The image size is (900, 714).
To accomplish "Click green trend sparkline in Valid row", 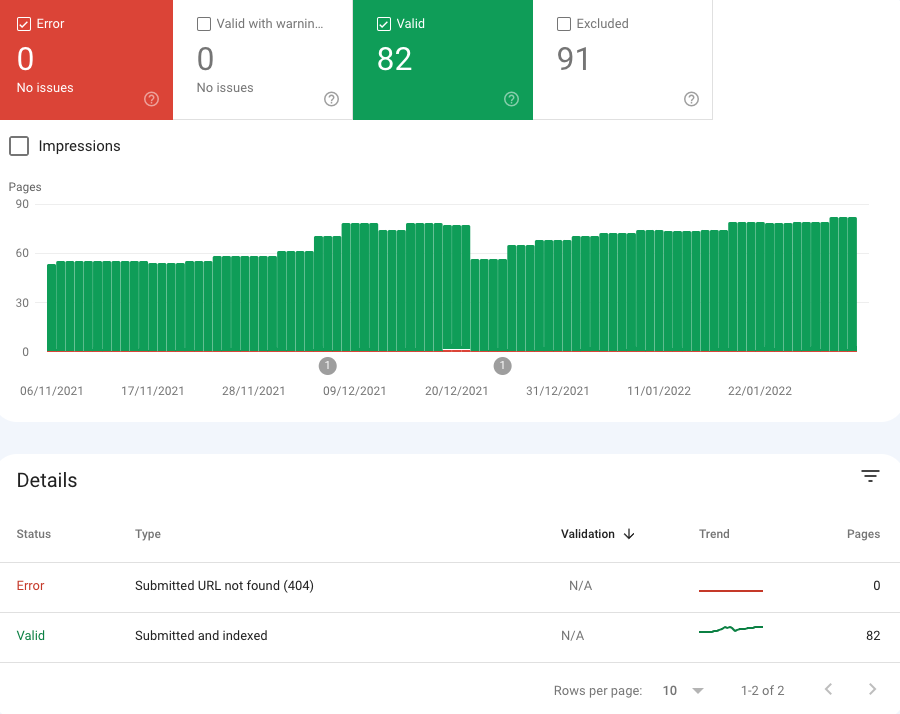I will tap(731, 629).
